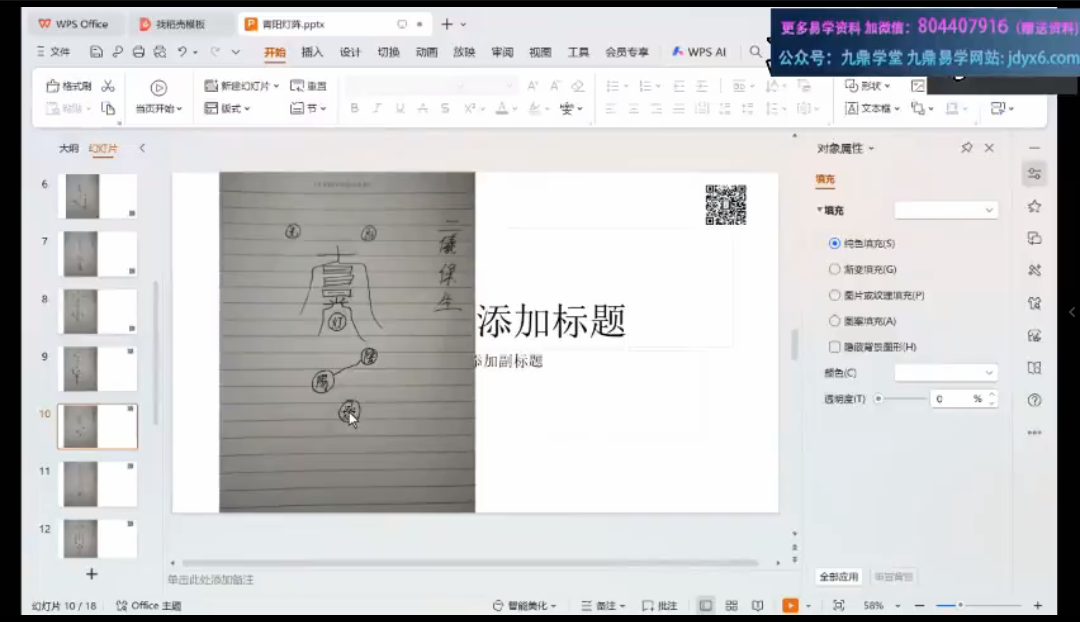Click the 全部应用 button

(838, 577)
